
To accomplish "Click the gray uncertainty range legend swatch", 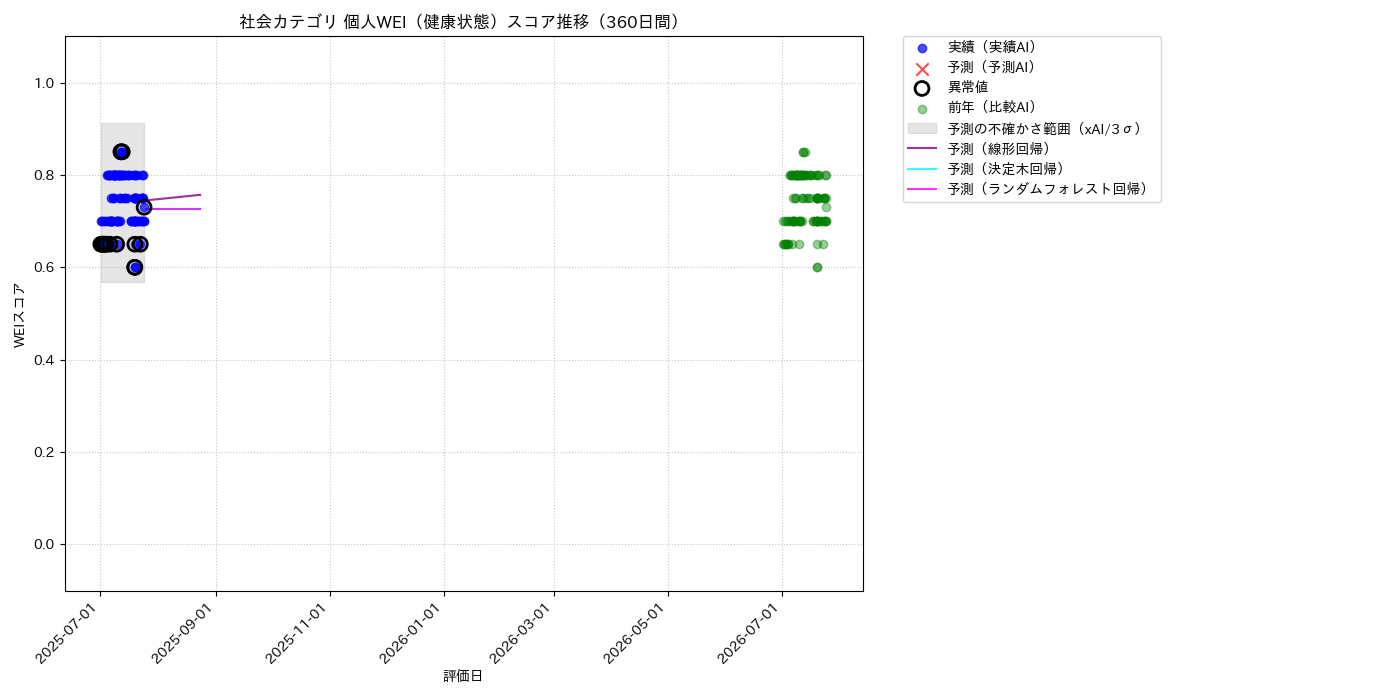I will (922, 129).
